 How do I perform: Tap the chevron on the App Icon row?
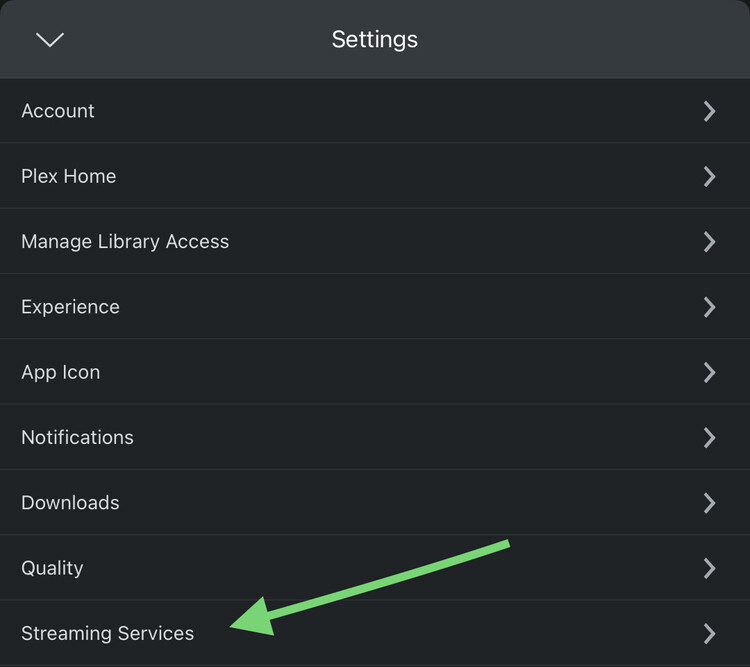click(x=709, y=372)
